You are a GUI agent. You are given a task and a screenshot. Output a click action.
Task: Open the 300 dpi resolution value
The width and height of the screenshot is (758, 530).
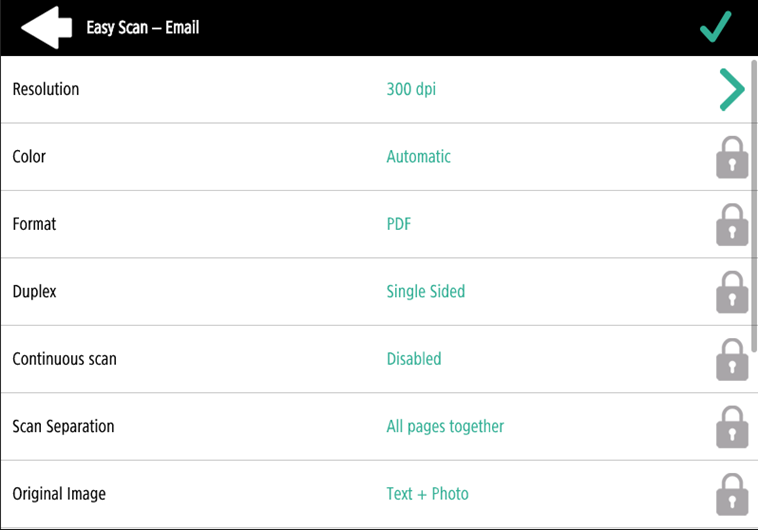tap(411, 89)
